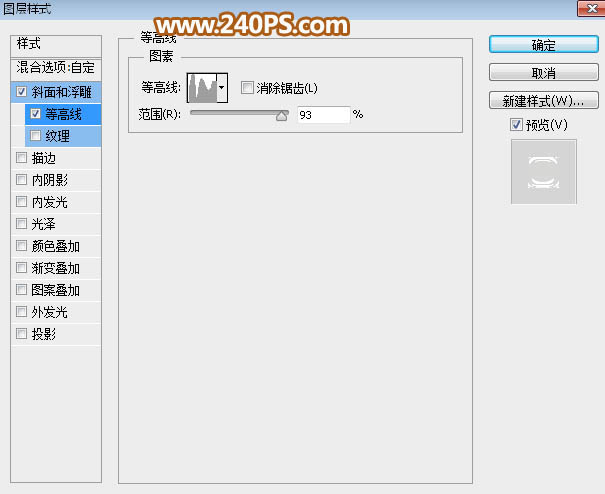Enable the 光泽 checkbox
Image resolution: width=605 pixels, height=494 pixels.
click(x=21, y=224)
